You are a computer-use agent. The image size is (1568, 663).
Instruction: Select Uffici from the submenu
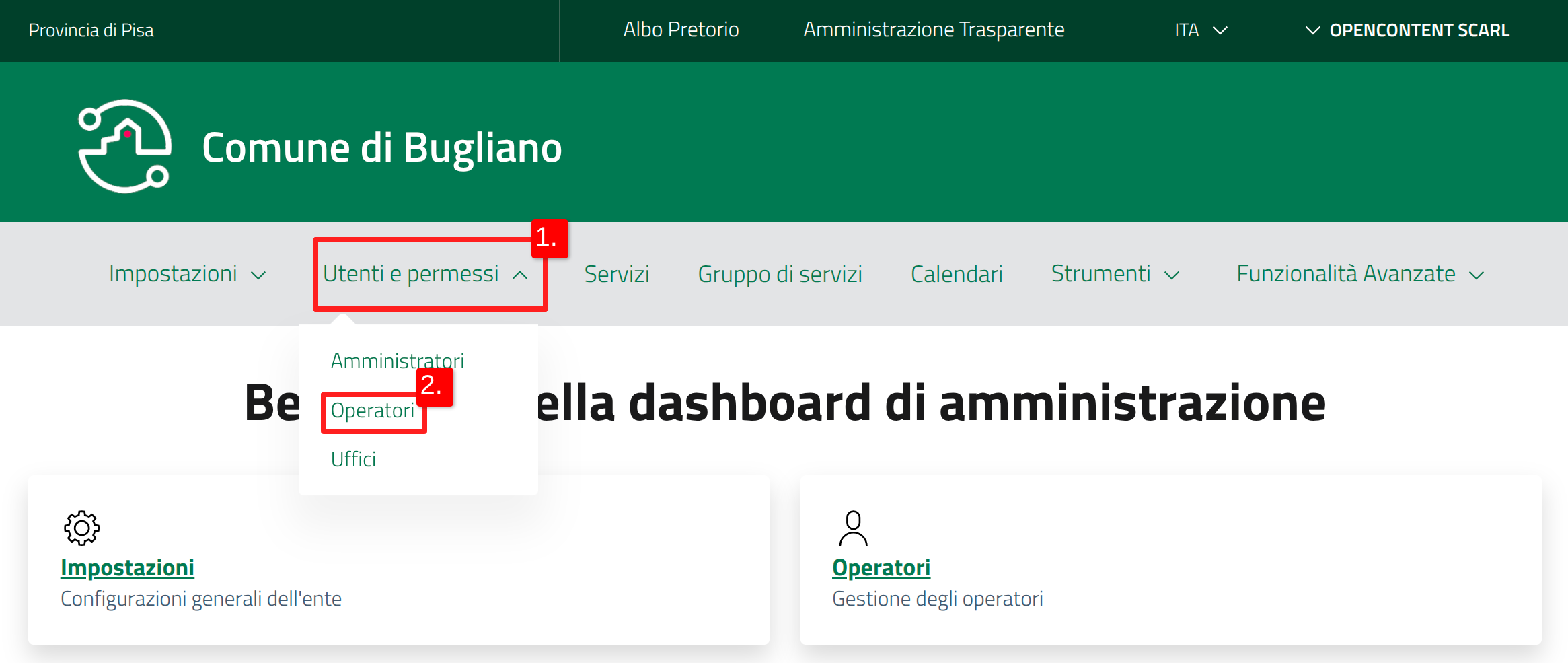coord(353,460)
